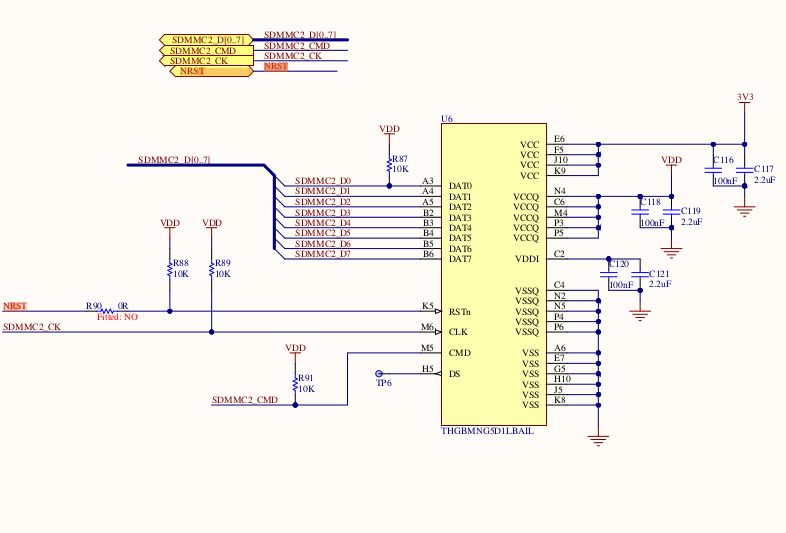Select the R90 0R series resistor
The image size is (786, 533).
pos(107,311)
